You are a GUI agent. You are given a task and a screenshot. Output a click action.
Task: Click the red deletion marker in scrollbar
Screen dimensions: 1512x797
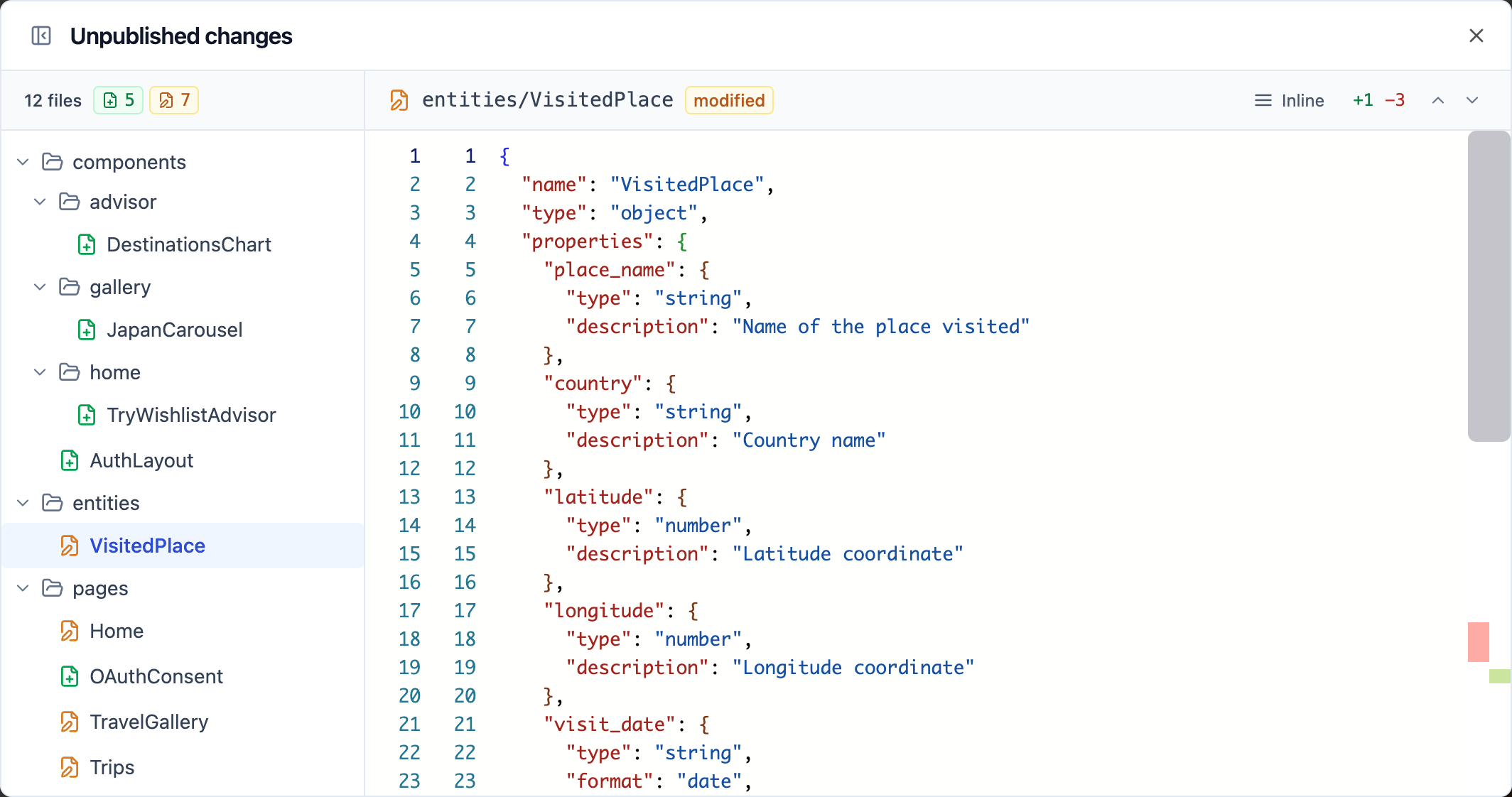[x=1479, y=642]
